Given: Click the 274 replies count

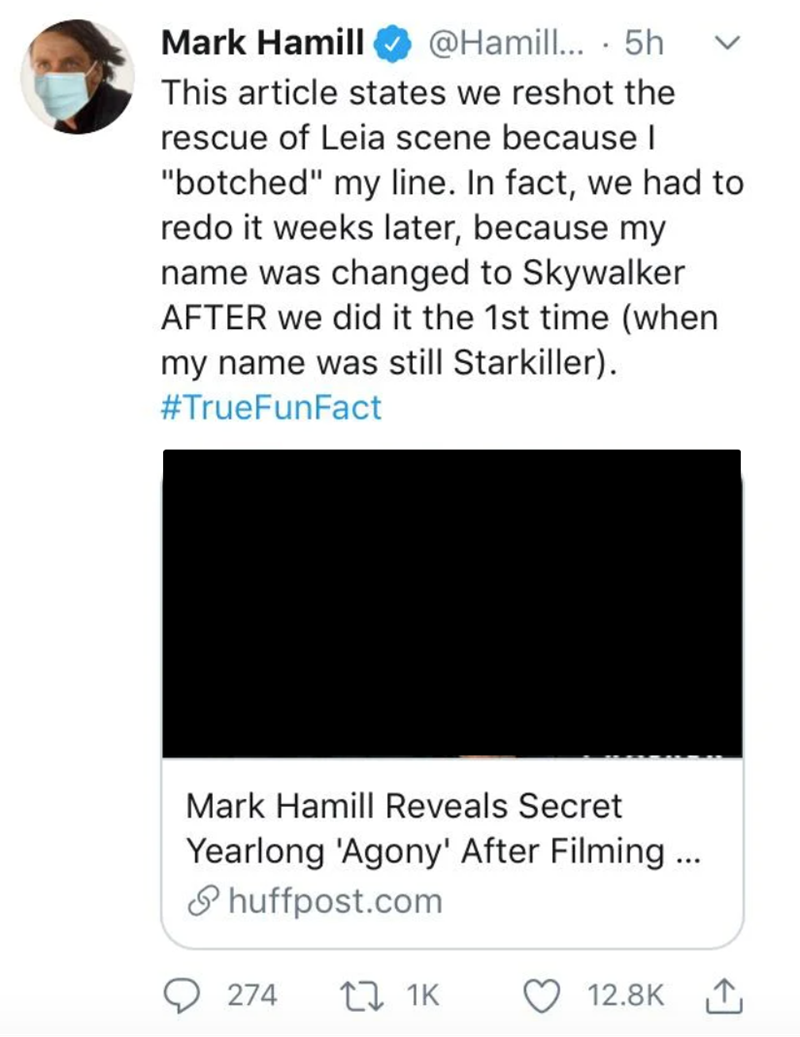Looking at the screenshot, I should [254, 996].
